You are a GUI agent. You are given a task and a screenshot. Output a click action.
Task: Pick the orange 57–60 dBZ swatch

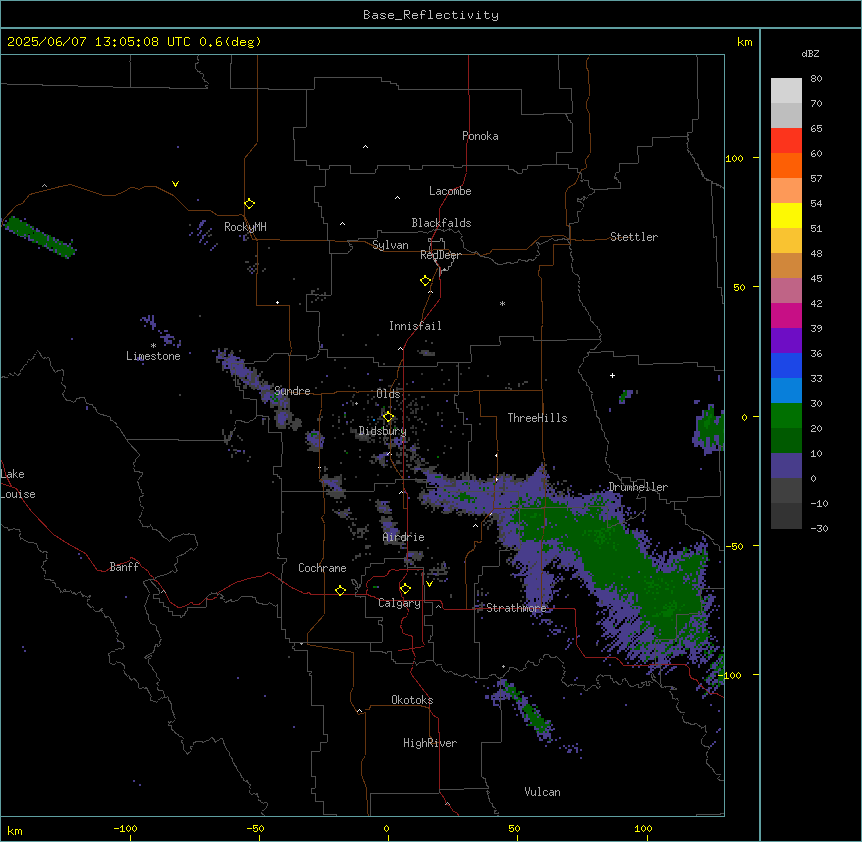[x=786, y=165]
